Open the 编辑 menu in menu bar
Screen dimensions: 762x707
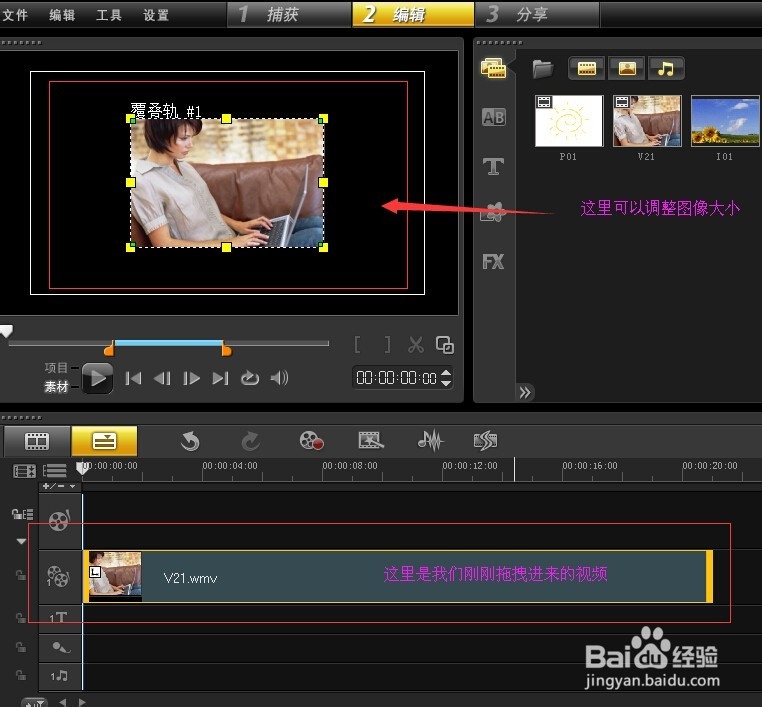click(62, 15)
